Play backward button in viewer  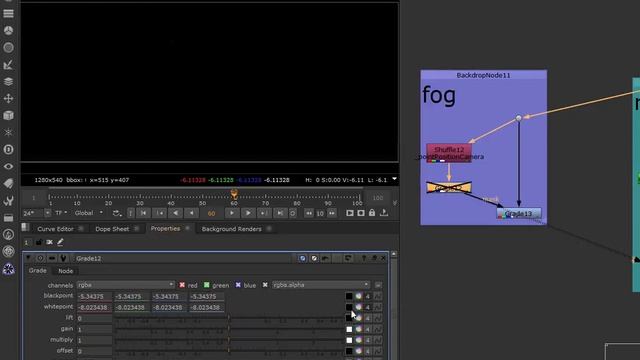coord(176,213)
